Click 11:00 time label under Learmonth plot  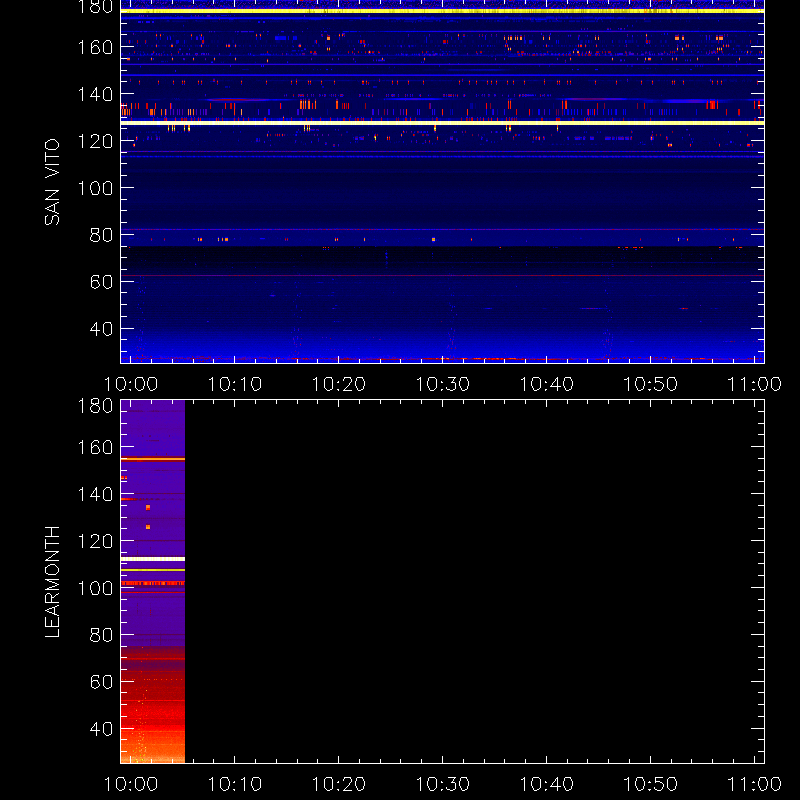coord(755,784)
